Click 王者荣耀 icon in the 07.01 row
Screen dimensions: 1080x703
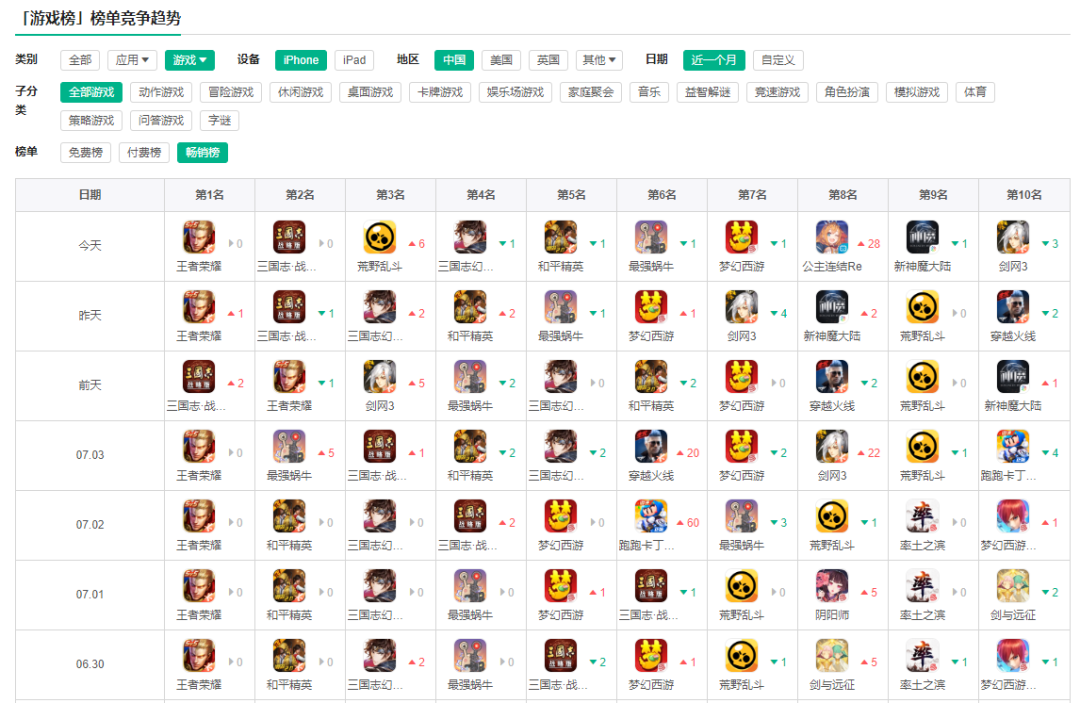(198, 586)
